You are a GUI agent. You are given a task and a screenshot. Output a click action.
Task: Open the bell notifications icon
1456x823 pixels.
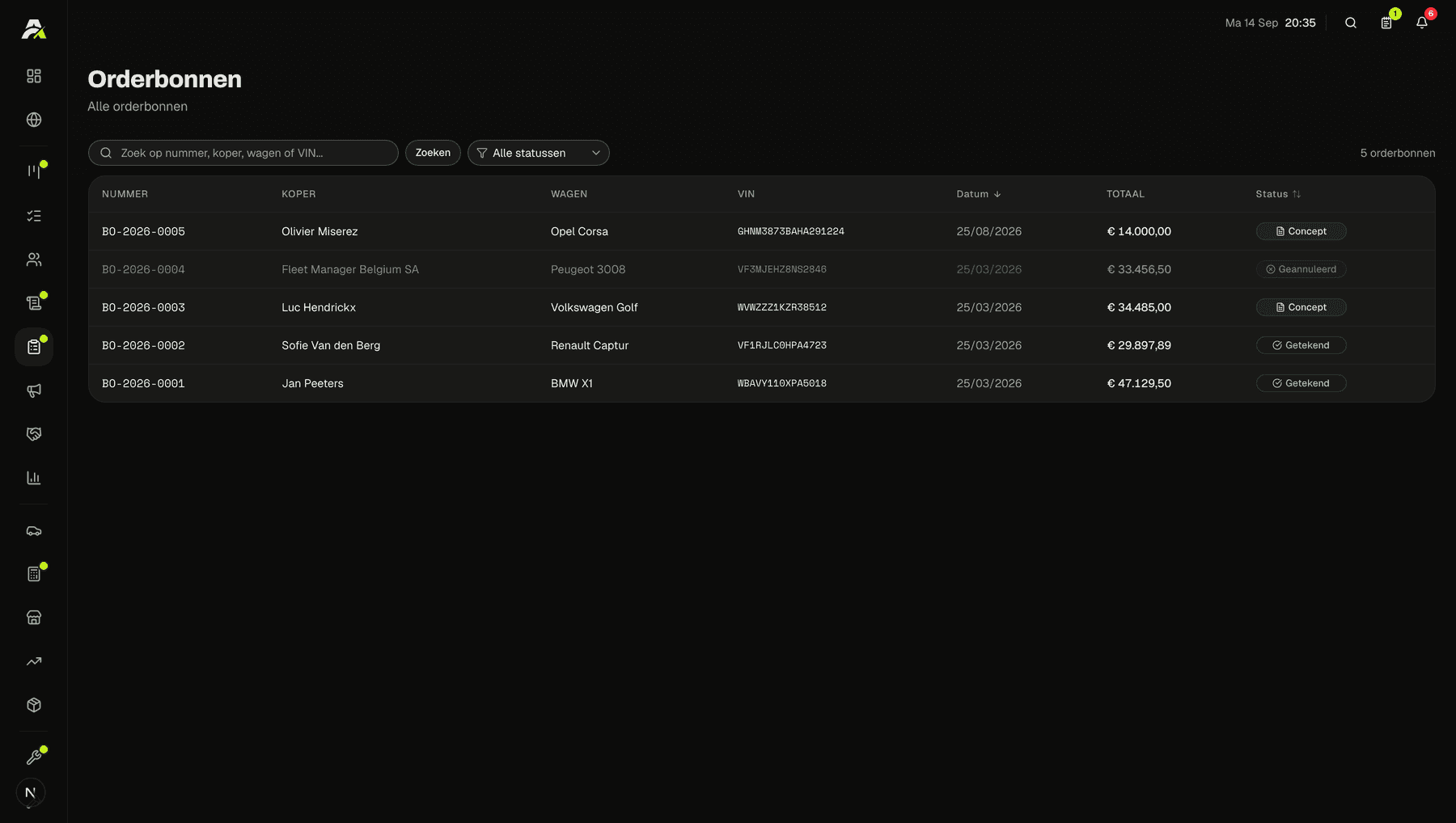point(1422,23)
